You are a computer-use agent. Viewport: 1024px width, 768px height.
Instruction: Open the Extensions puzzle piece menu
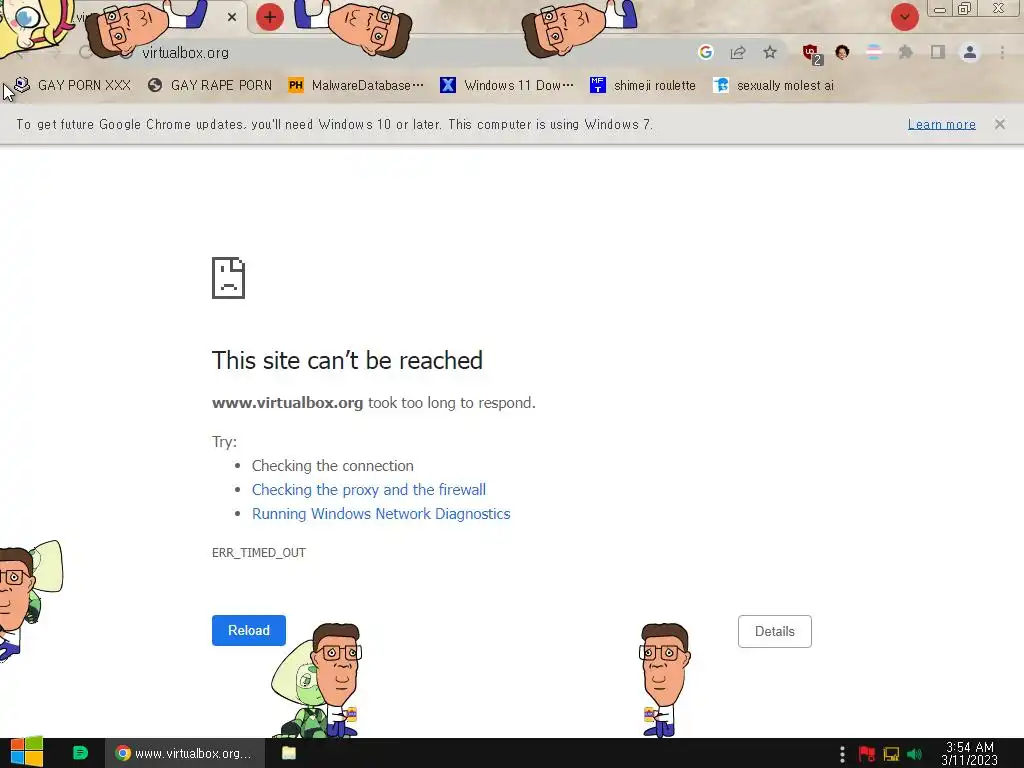905,52
